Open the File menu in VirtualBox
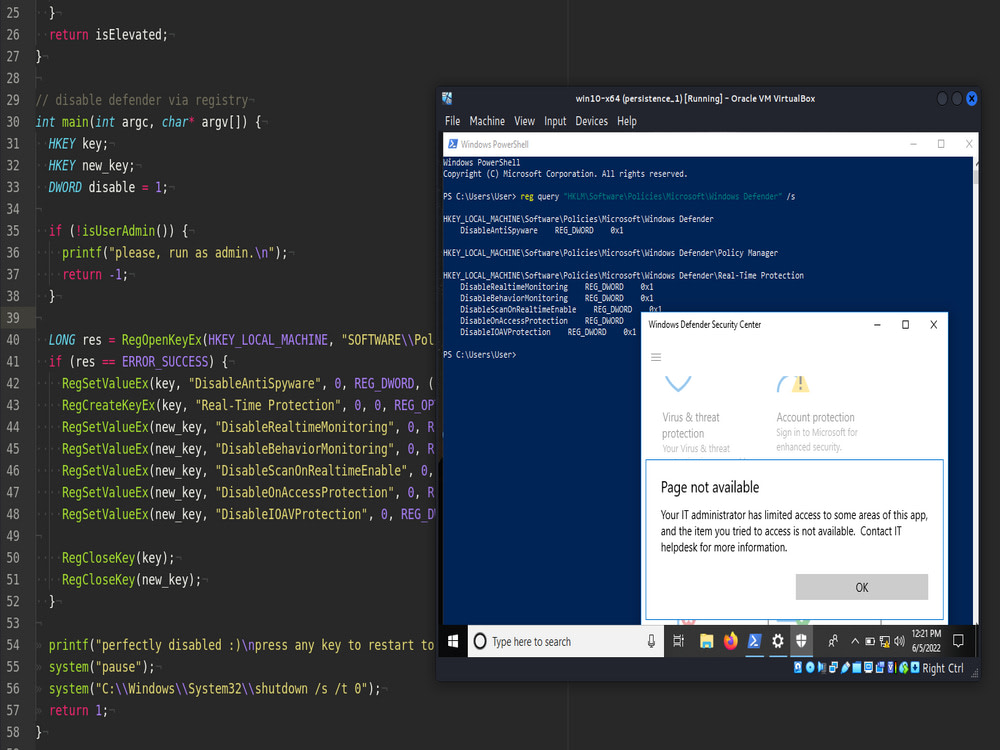The image size is (1000, 750). pos(452,121)
